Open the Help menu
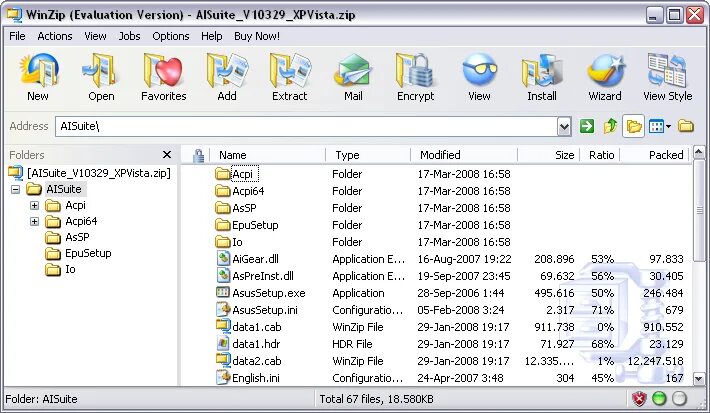 tap(211, 36)
